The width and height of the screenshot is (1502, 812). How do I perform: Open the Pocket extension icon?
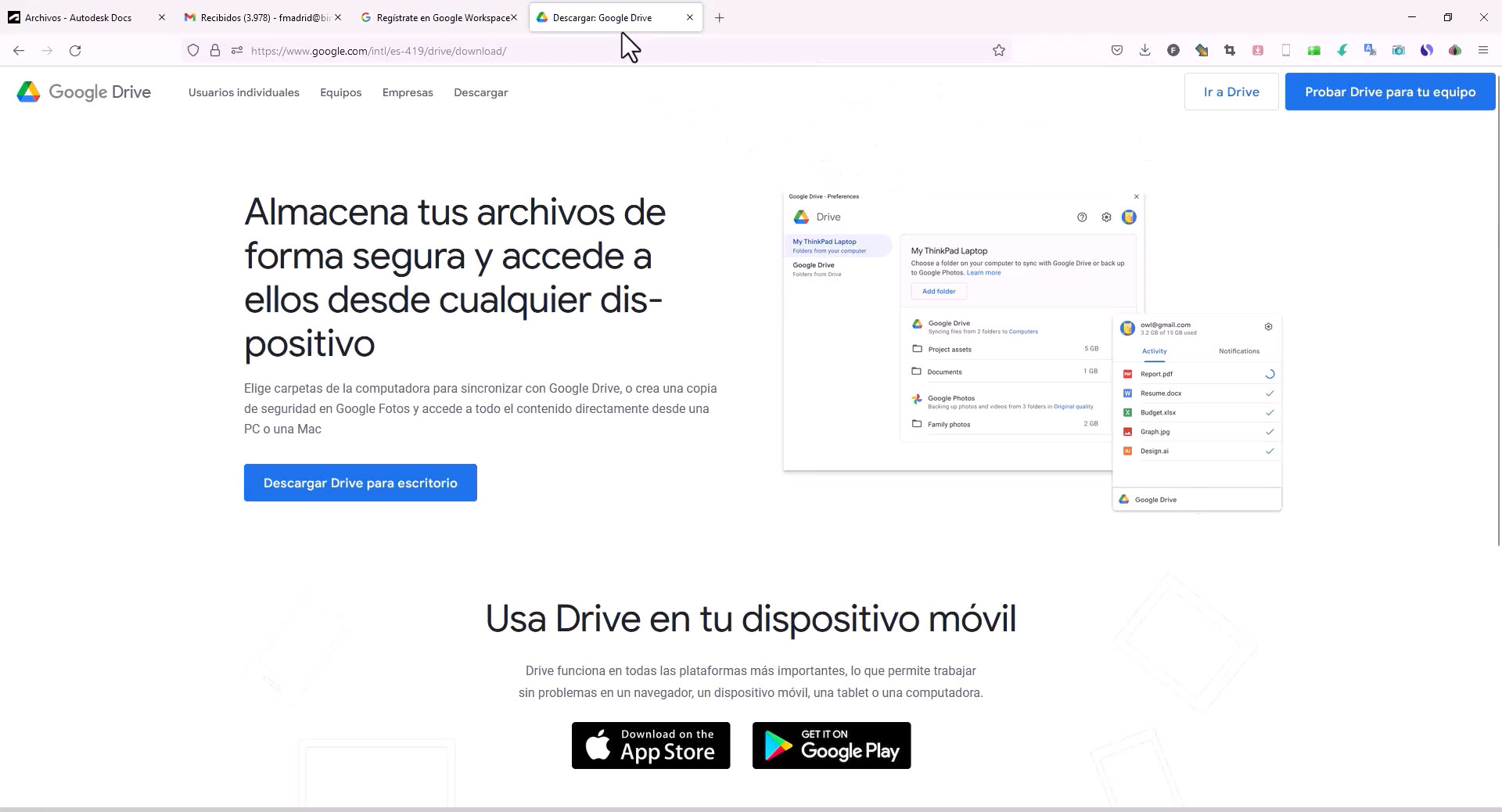coord(1117,50)
